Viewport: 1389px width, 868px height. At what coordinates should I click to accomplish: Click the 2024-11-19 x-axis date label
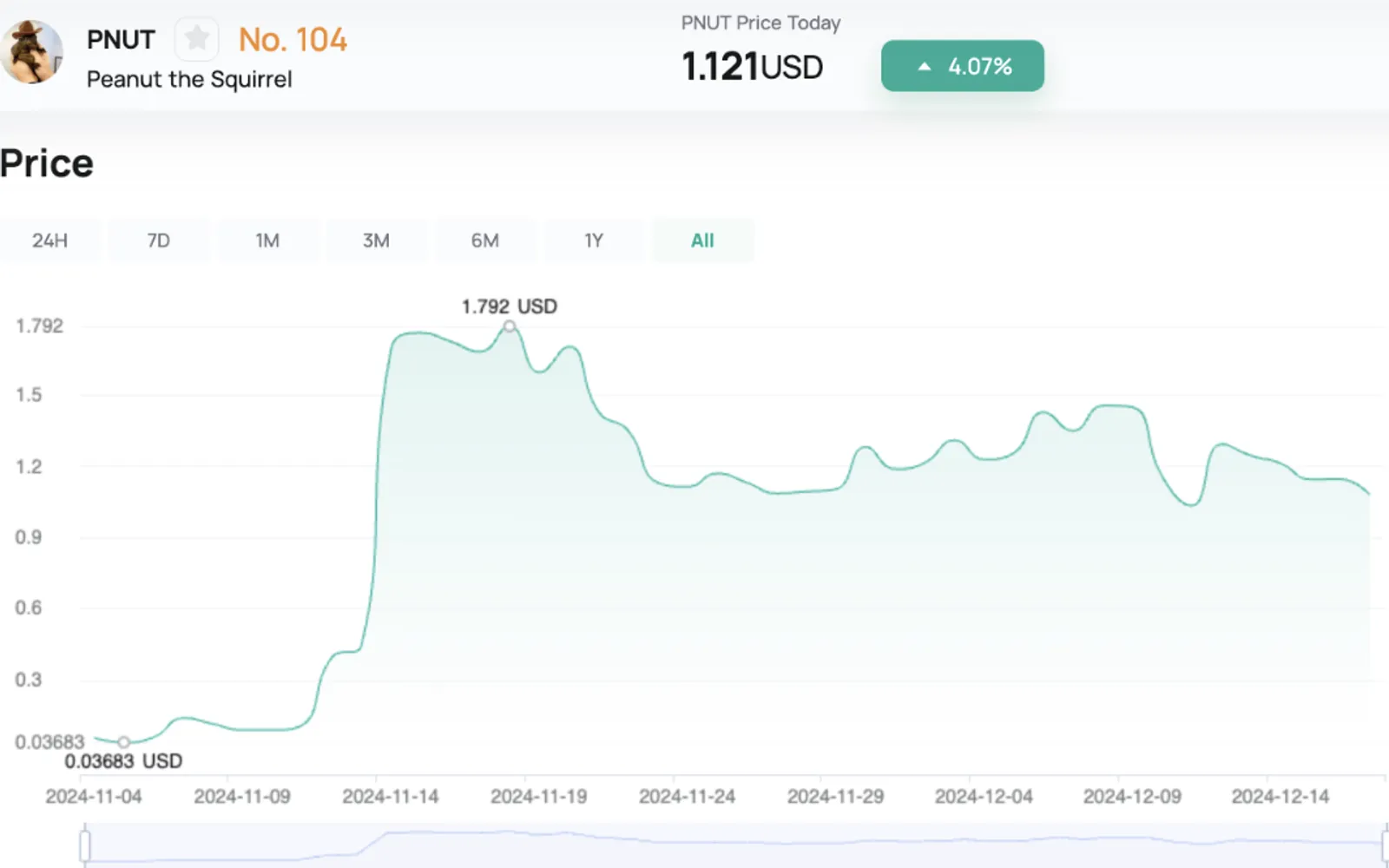[x=539, y=797]
